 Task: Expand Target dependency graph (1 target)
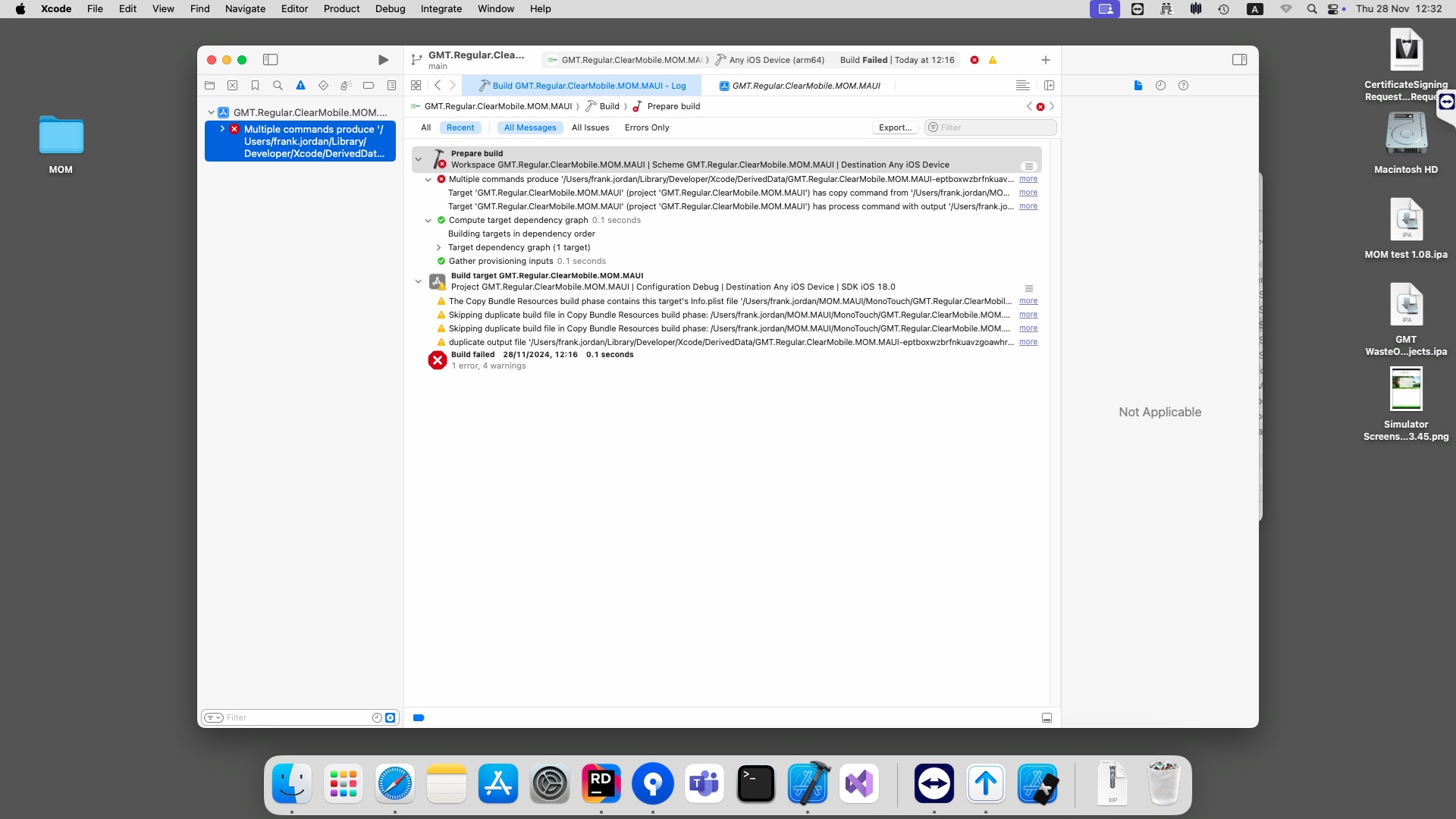438,247
